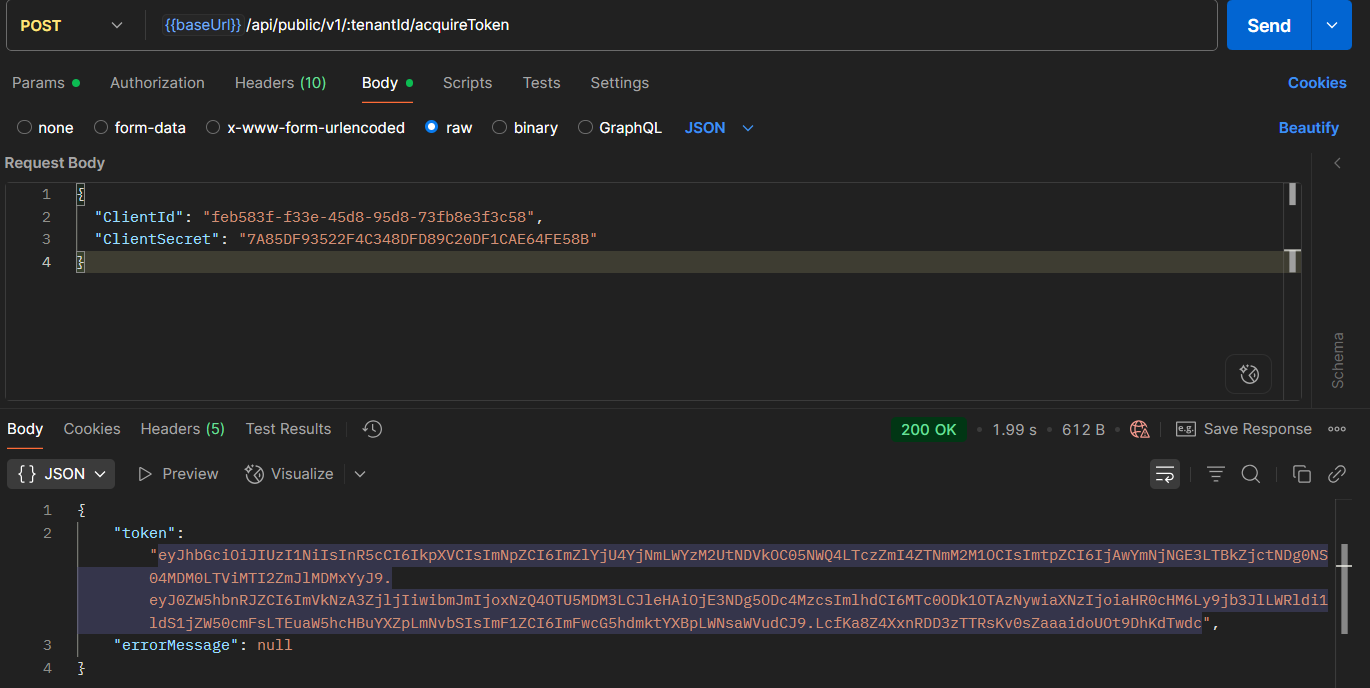Open the request Body tab
This screenshot has width=1370, height=688.
[387, 83]
